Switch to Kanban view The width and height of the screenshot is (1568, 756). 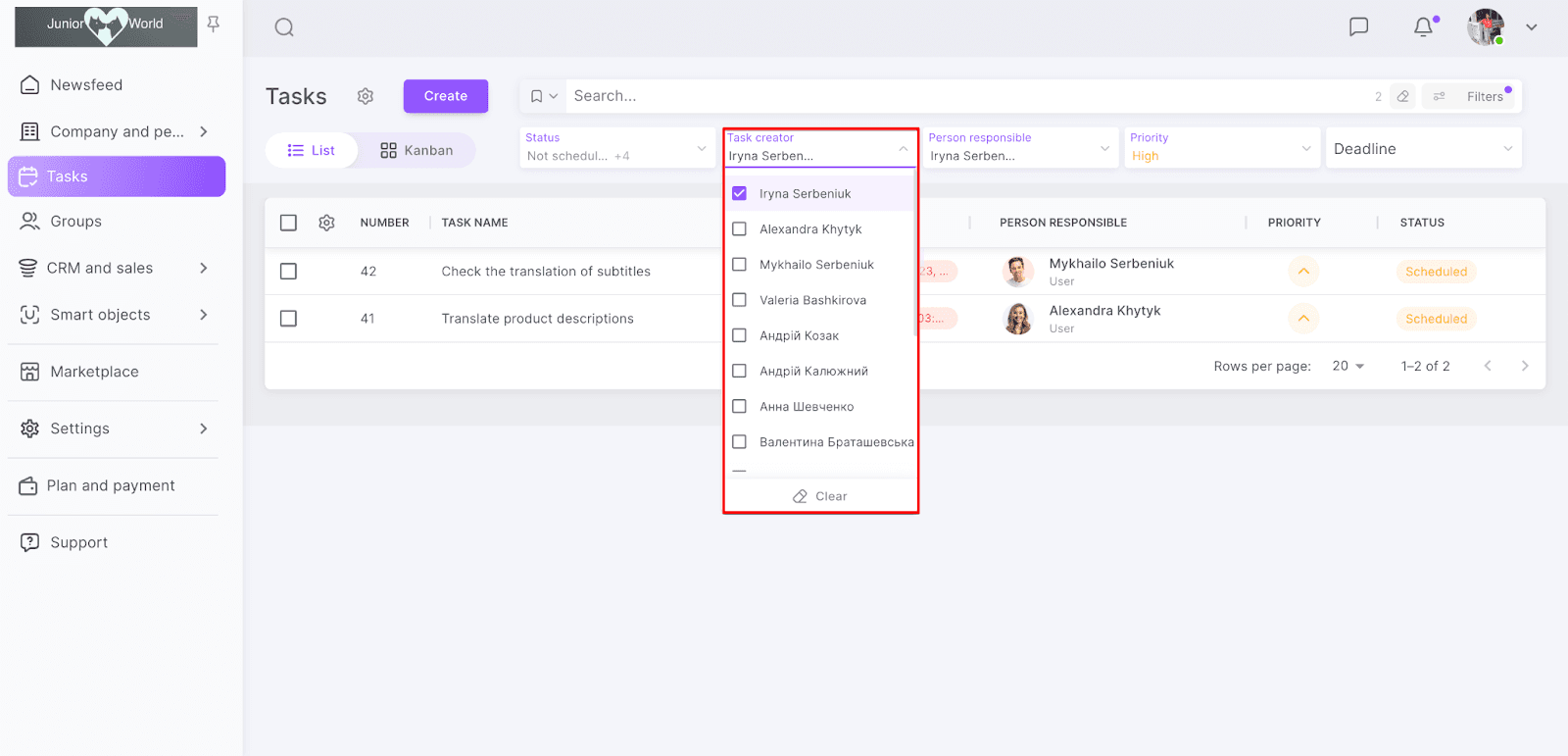[x=416, y=150]
